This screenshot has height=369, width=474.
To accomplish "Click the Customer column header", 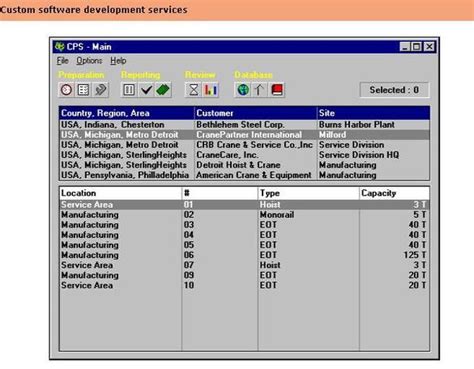I will pyautogui.click(x=255, y=113).
